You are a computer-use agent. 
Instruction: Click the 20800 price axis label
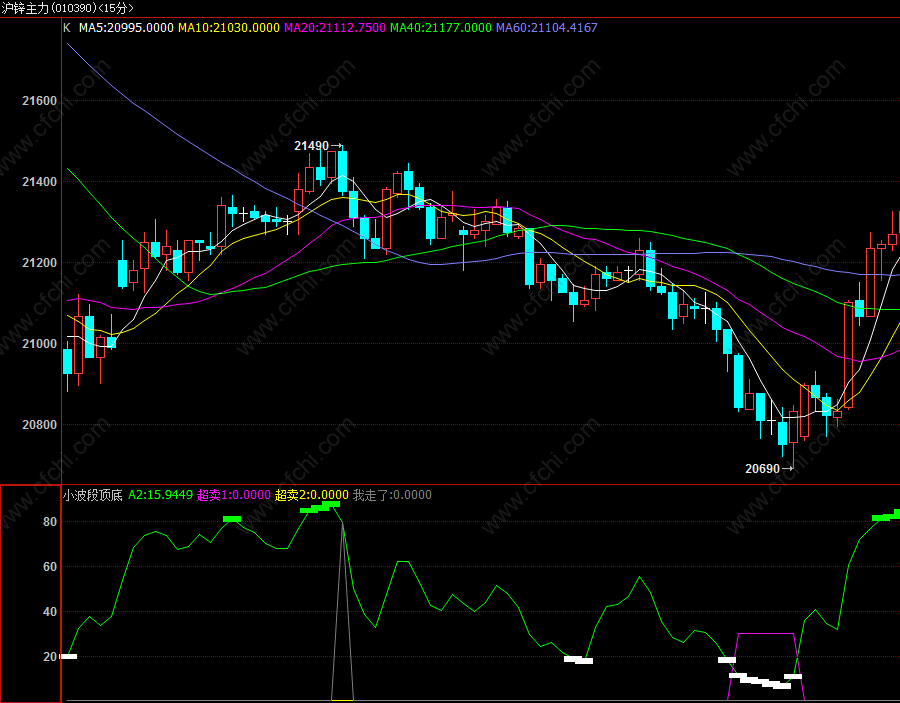pos(40,425)
